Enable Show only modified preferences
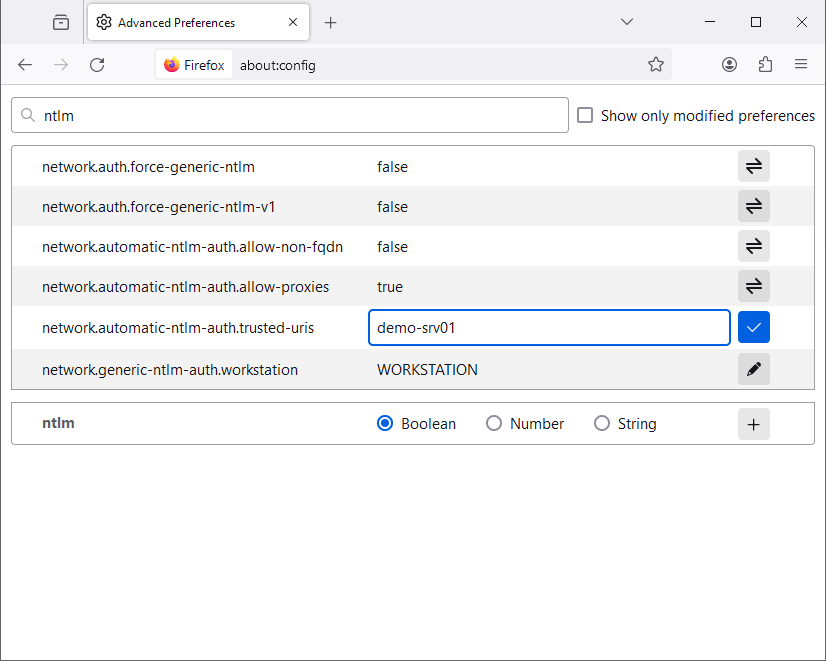 pos(586,116)
